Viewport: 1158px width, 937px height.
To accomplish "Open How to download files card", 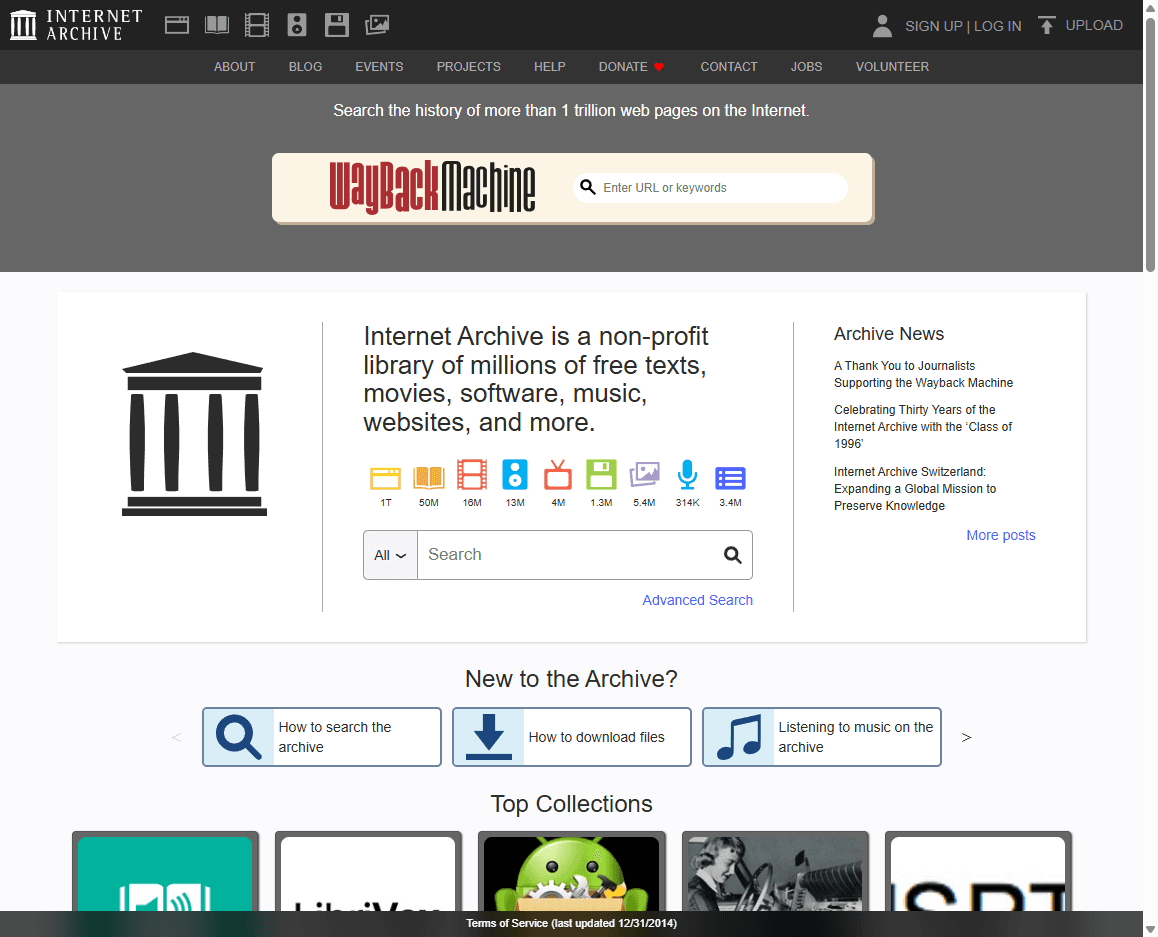I will tap(572, 737).
